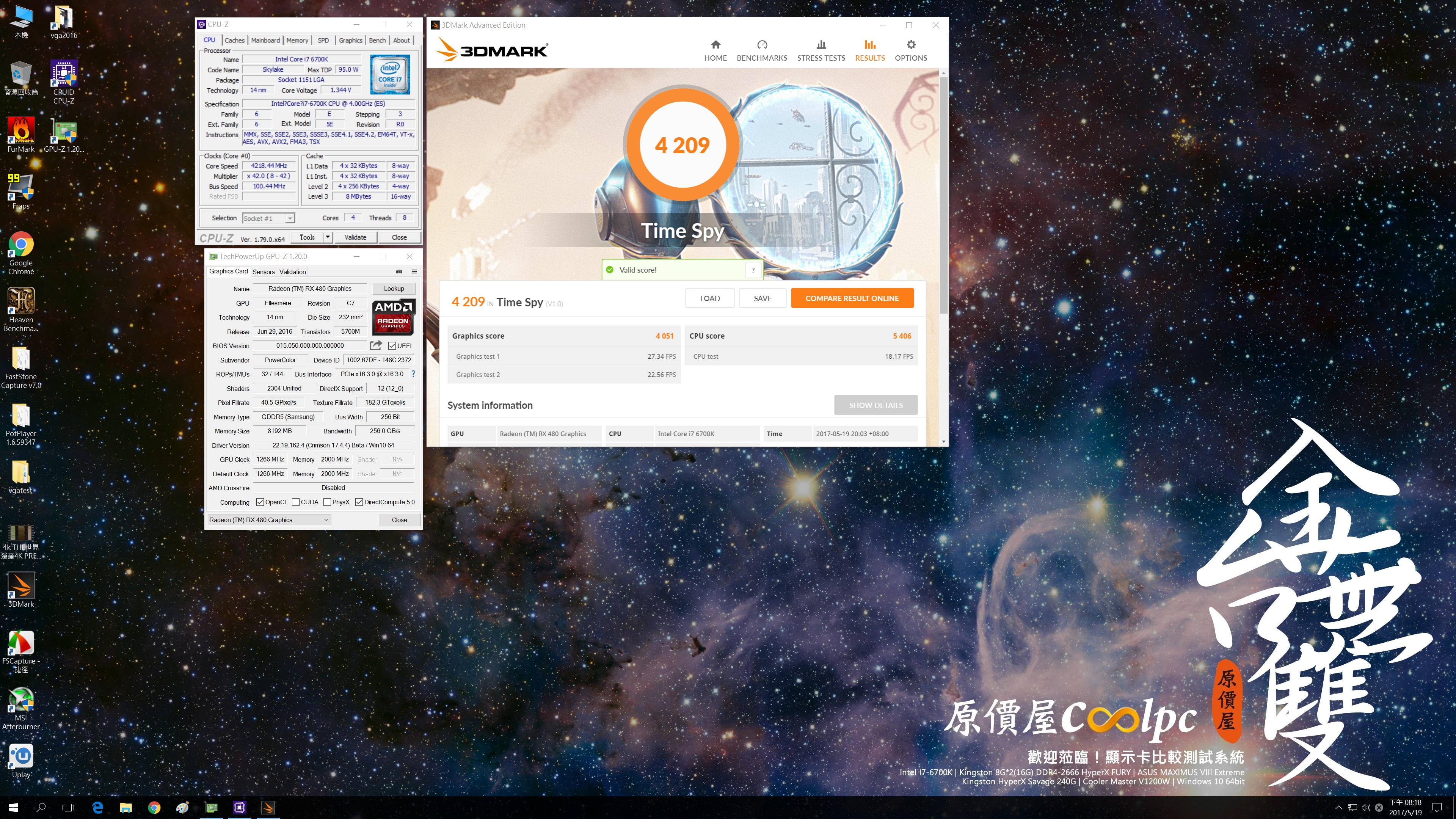Toggle the PhysX checkbox

[327, 502]
